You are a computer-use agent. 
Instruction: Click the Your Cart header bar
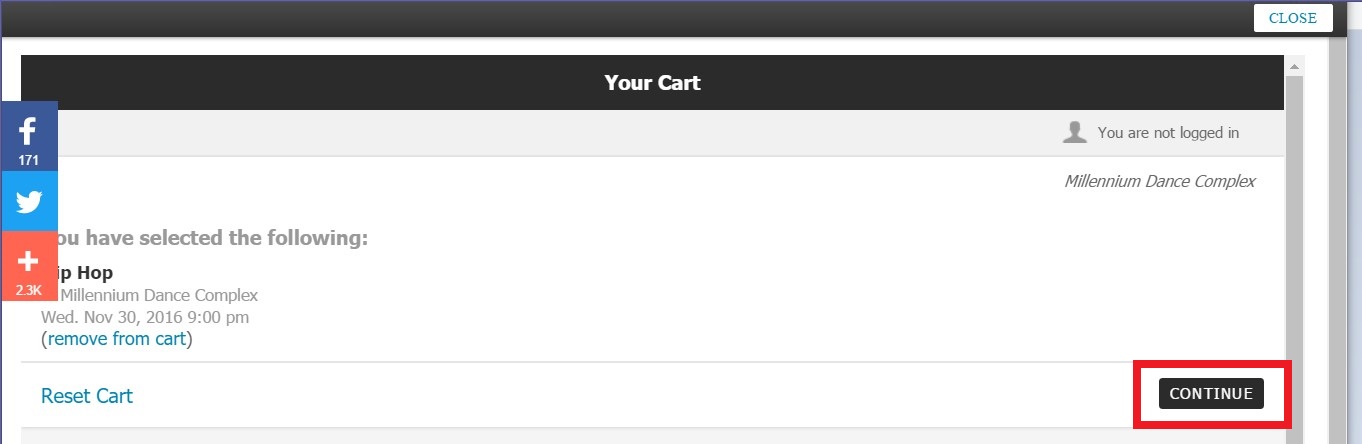(652, 82)
